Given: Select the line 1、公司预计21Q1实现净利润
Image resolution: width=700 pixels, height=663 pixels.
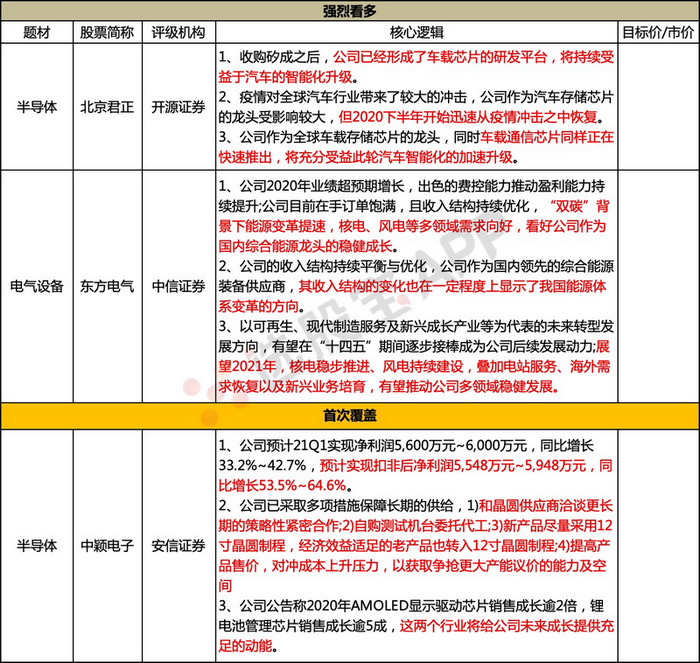Looking at the screenshot, I should (406, 446).
